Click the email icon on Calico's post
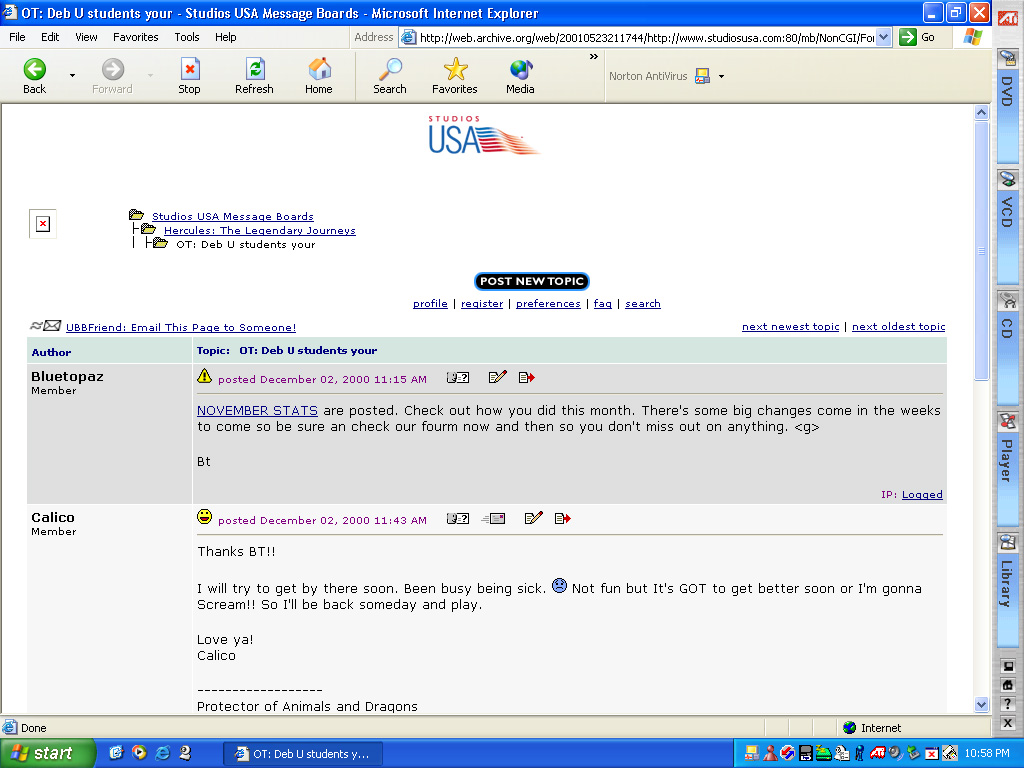The height and width of the screenshot is (768, 1024). click(493, 519)
